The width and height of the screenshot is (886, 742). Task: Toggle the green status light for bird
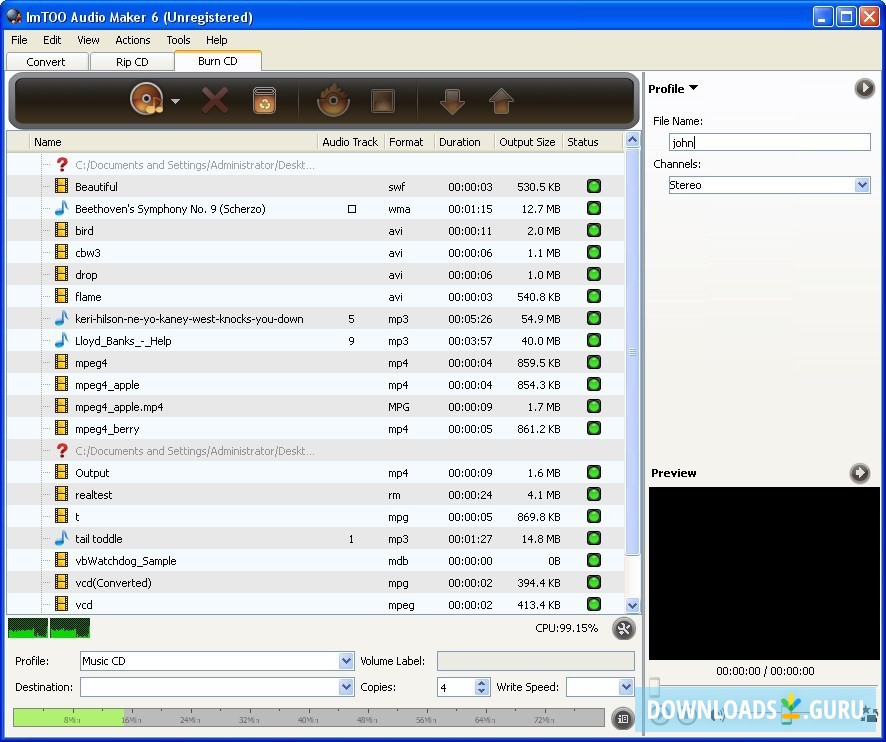[594, 231]
